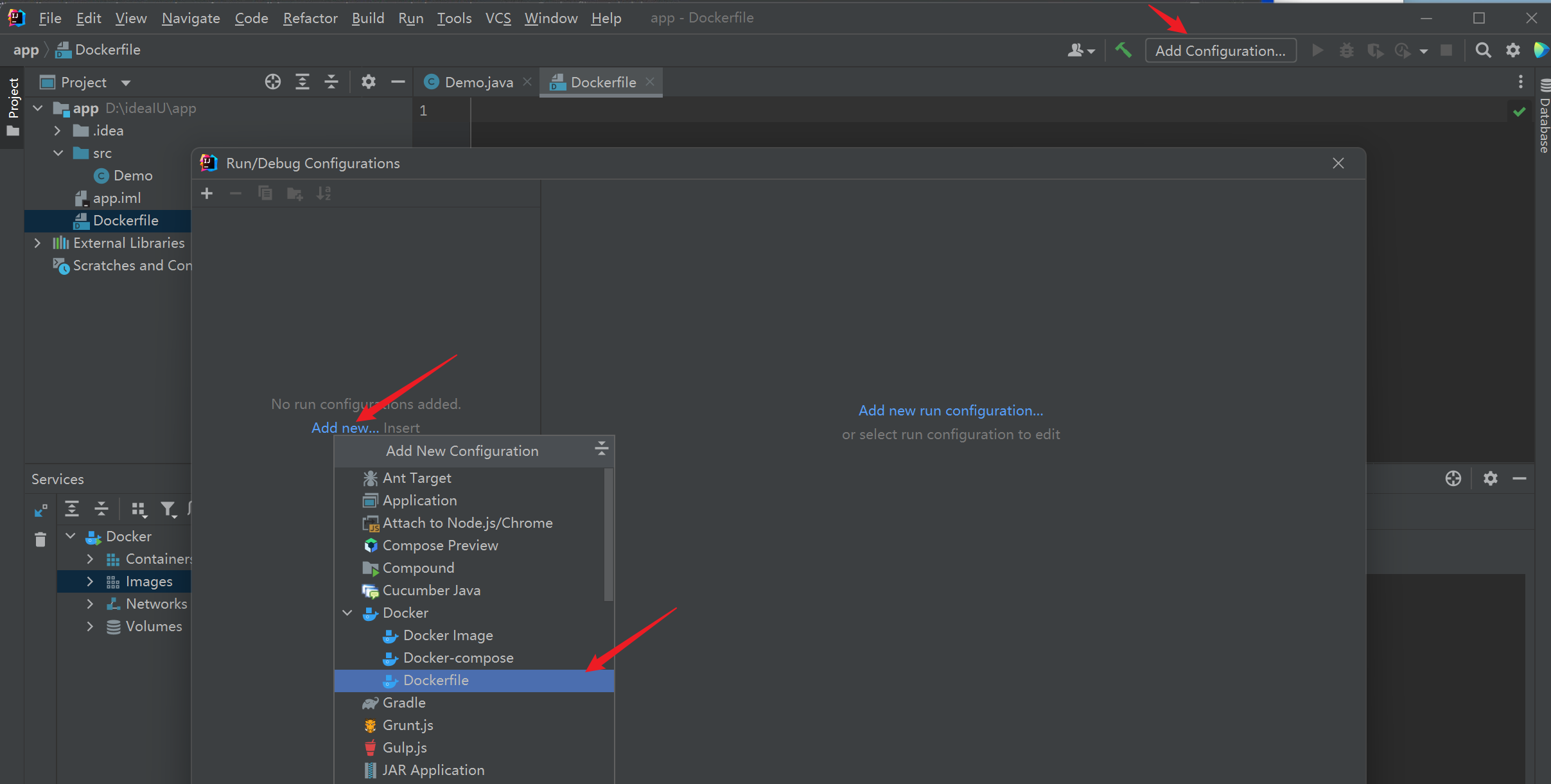Switch to the Demo.java tab
This screenshot has height=784, width=1551.
click(478, 82)
